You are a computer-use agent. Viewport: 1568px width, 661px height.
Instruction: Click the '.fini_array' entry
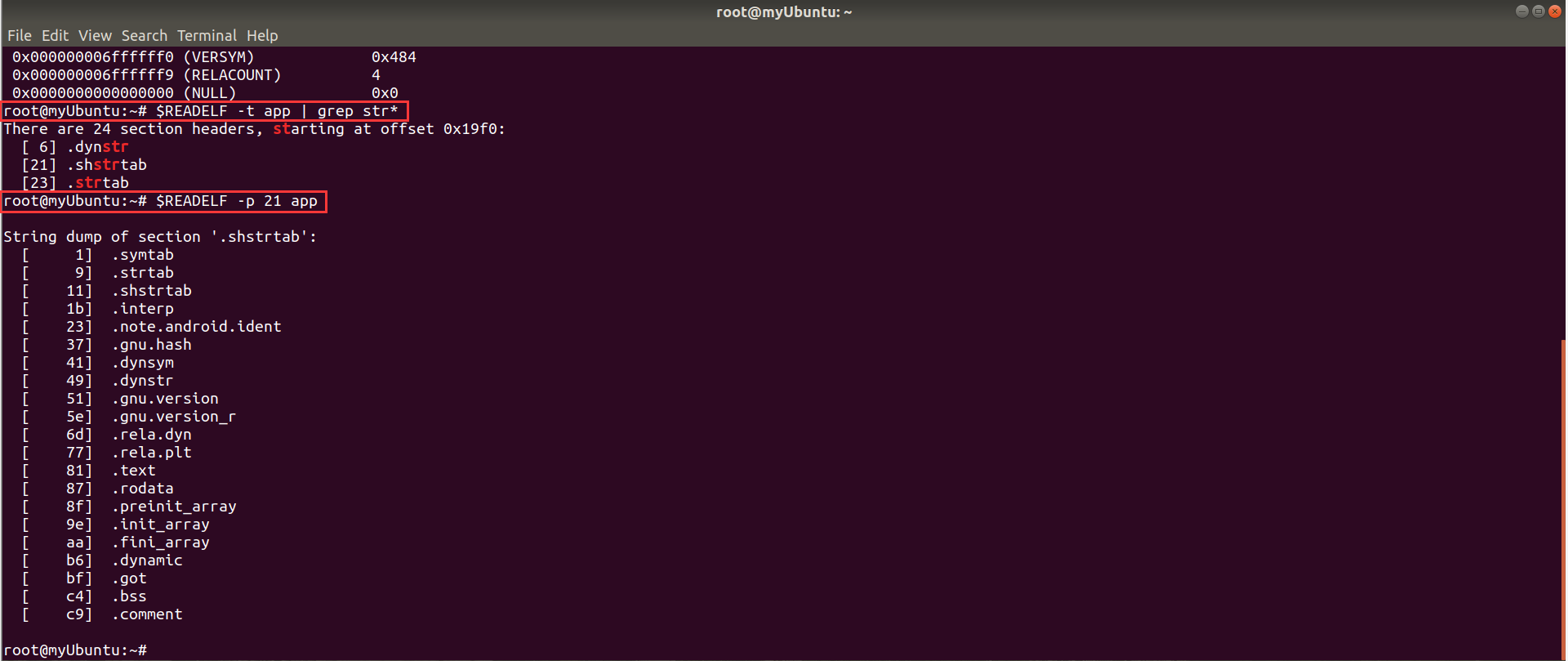pyautogui.click(x=161, y=543)
